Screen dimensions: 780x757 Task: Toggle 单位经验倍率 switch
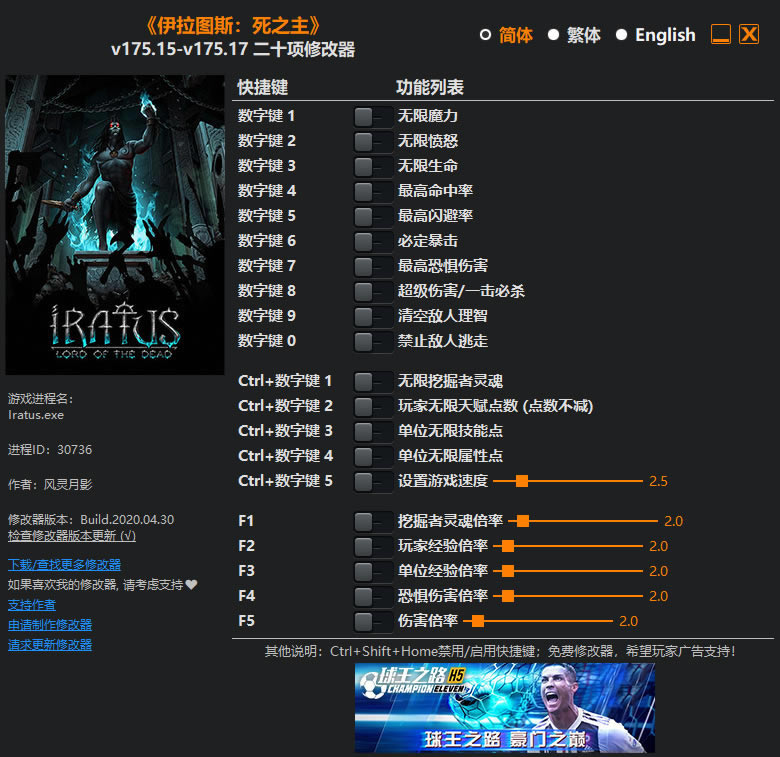tap(373, 572)
